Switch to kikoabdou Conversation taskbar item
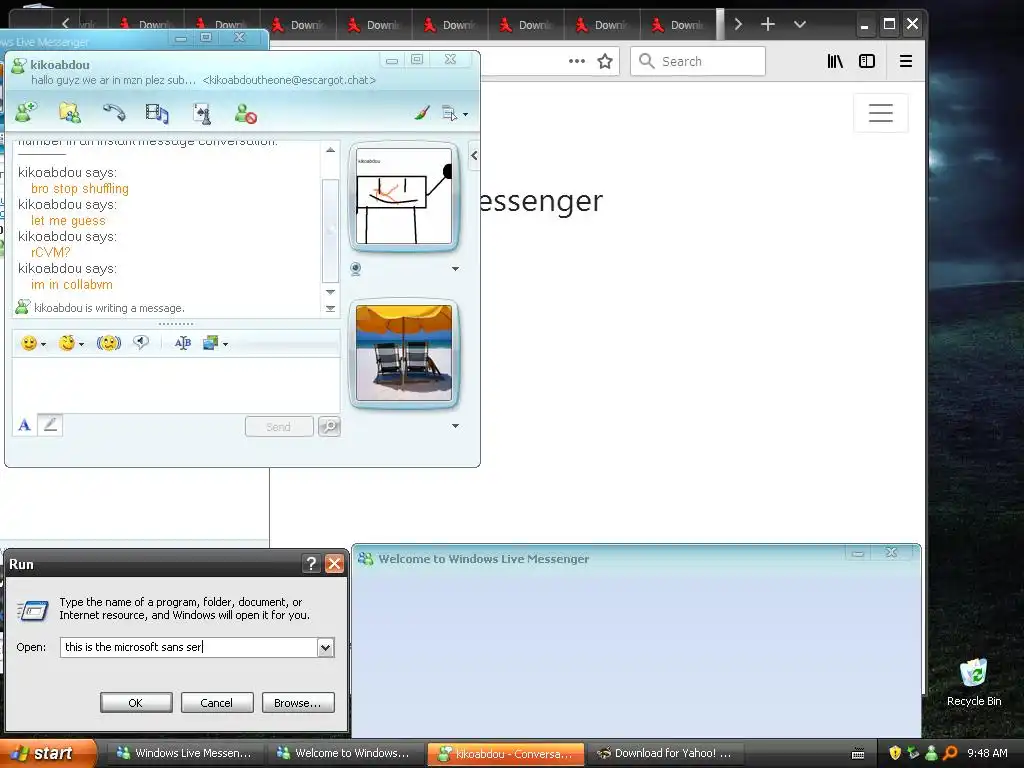 pyautogui.click(x=505, y=754)
